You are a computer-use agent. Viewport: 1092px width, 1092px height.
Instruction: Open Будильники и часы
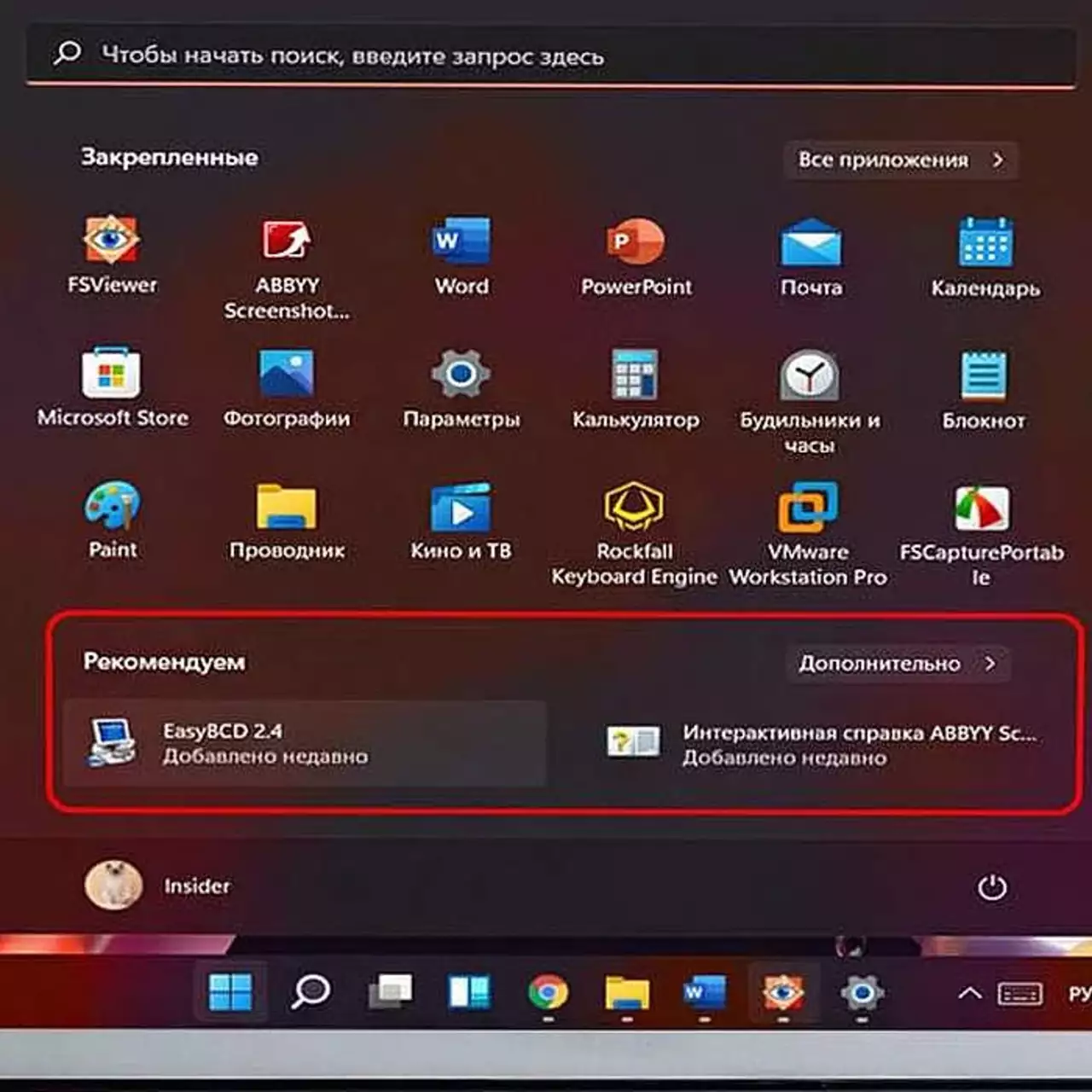[810, 401]
